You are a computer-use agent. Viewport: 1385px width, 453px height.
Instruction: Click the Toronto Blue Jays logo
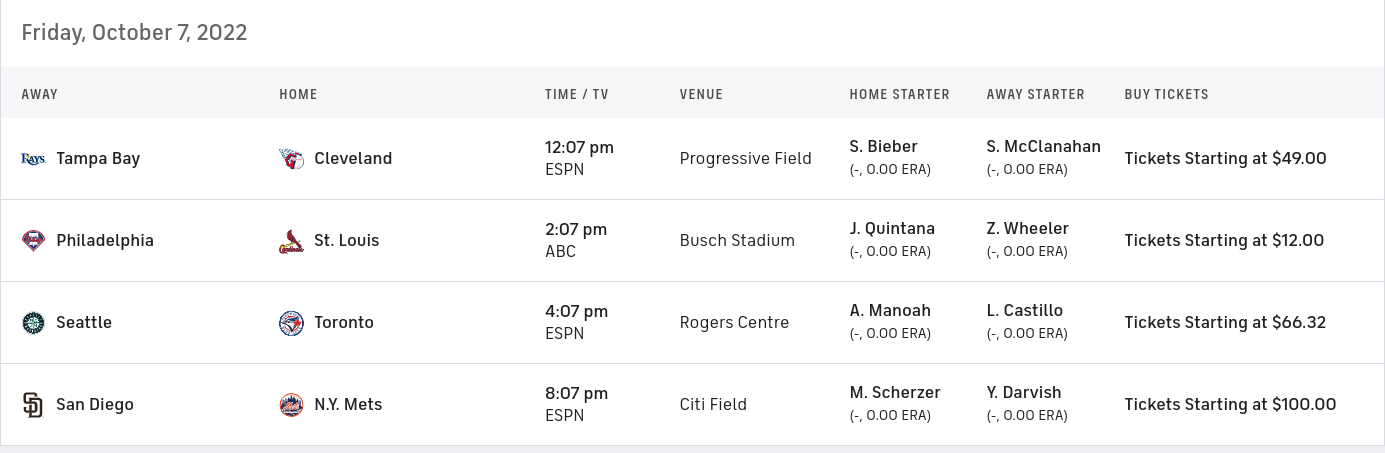[291, 323]
